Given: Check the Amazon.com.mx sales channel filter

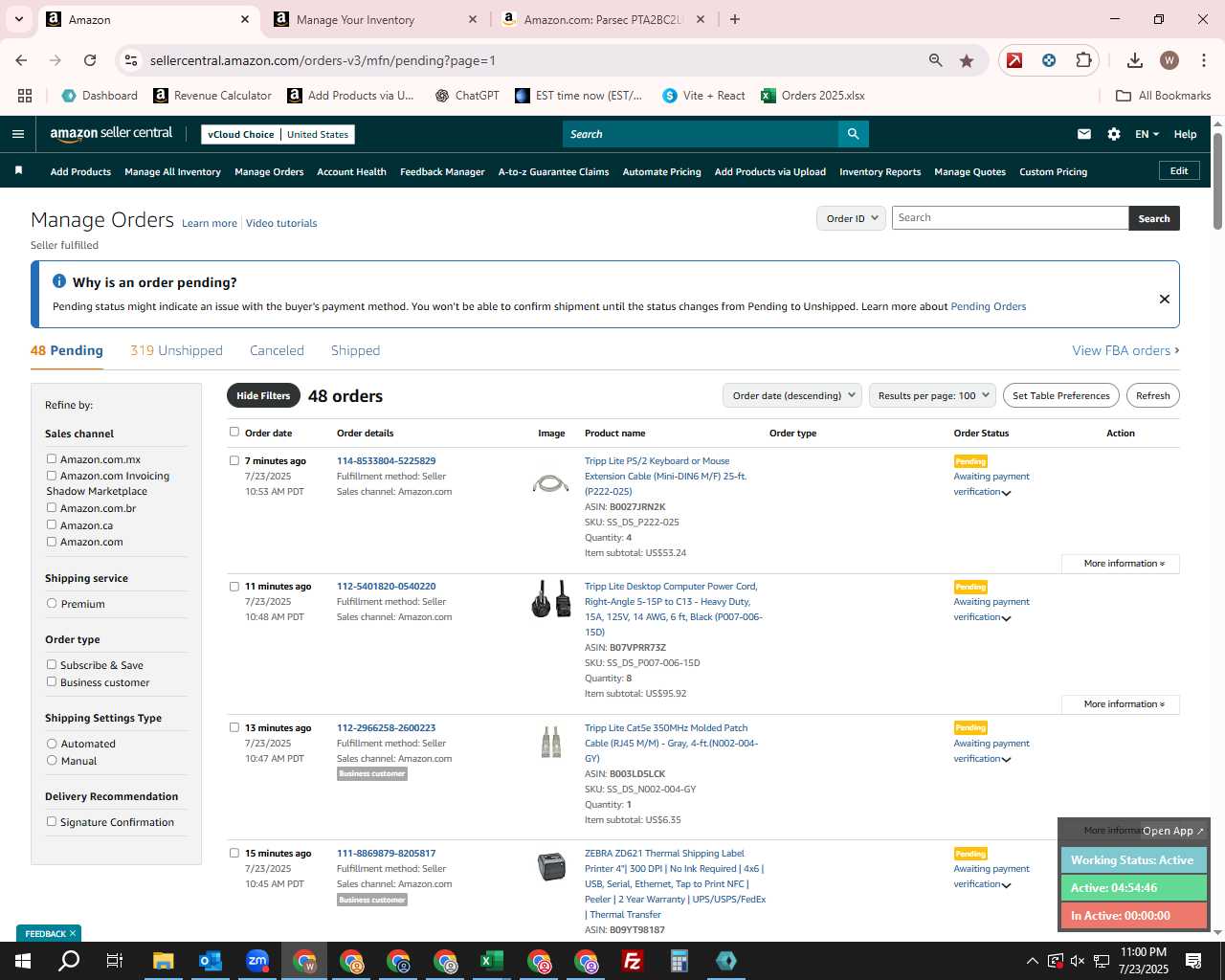Looking at the screenshot, I should coord(52,458).
